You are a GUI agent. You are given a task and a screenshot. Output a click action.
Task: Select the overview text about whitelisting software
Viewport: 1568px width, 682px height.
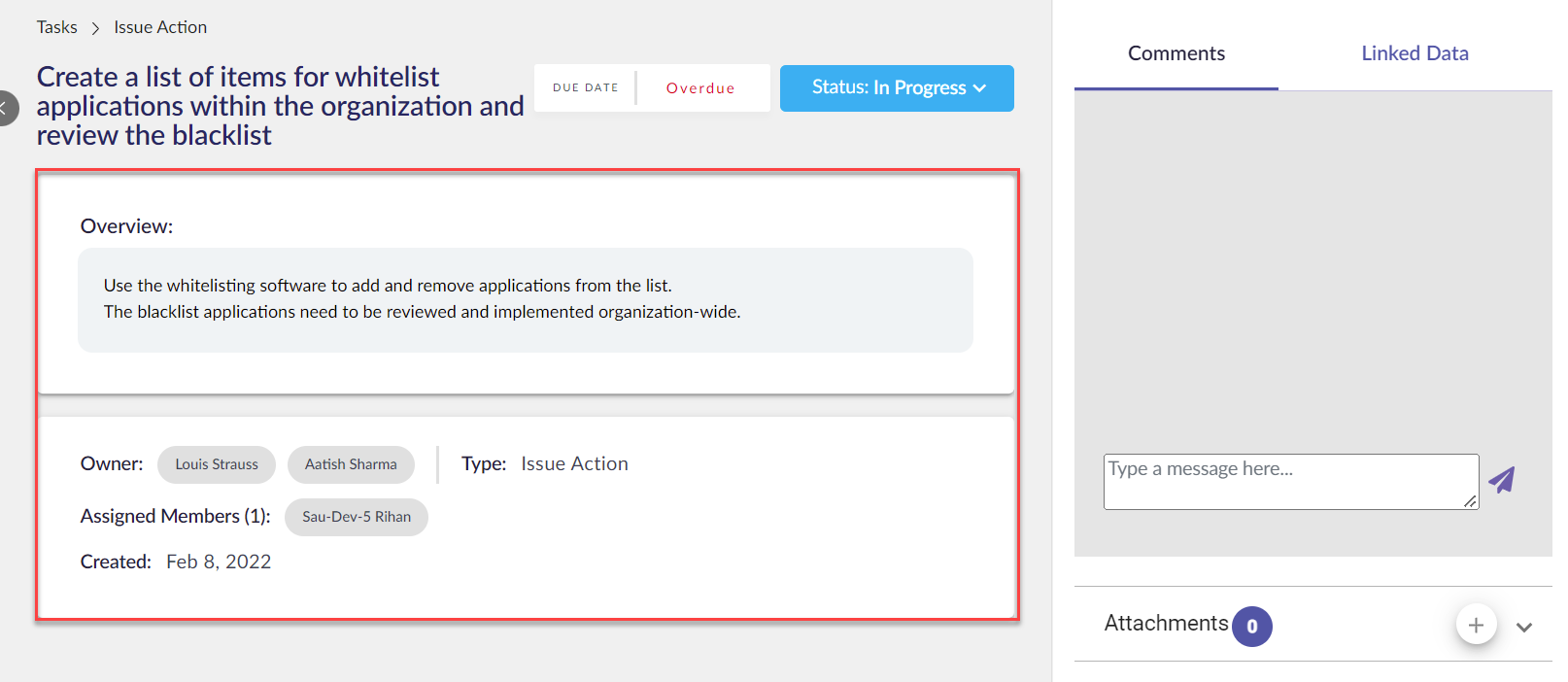388,286
